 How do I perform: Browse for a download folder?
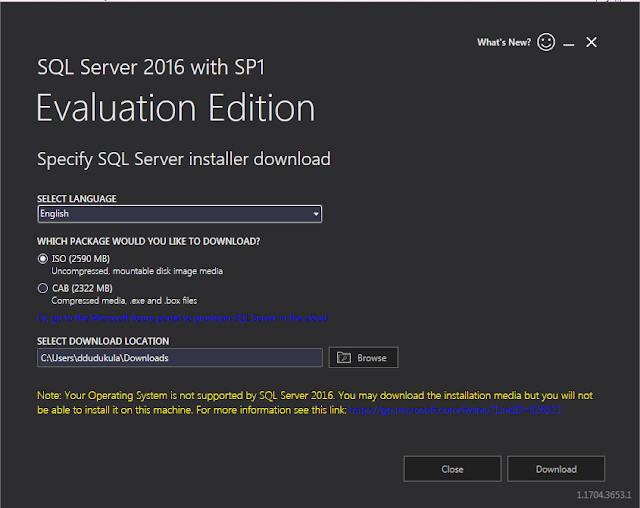[x=363, y=358]
